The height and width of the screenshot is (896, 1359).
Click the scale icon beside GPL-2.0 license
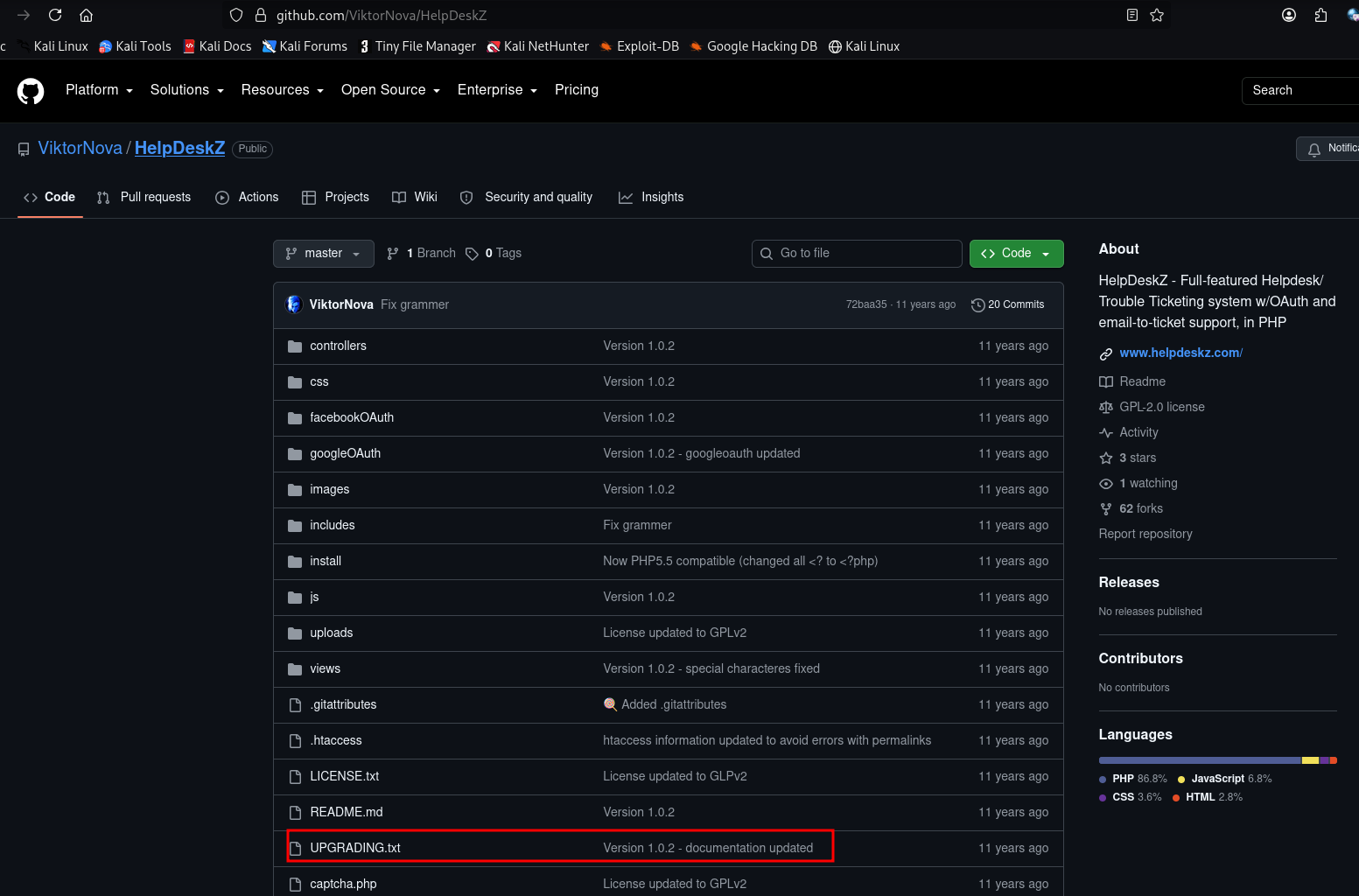(x=1106, y=408)
